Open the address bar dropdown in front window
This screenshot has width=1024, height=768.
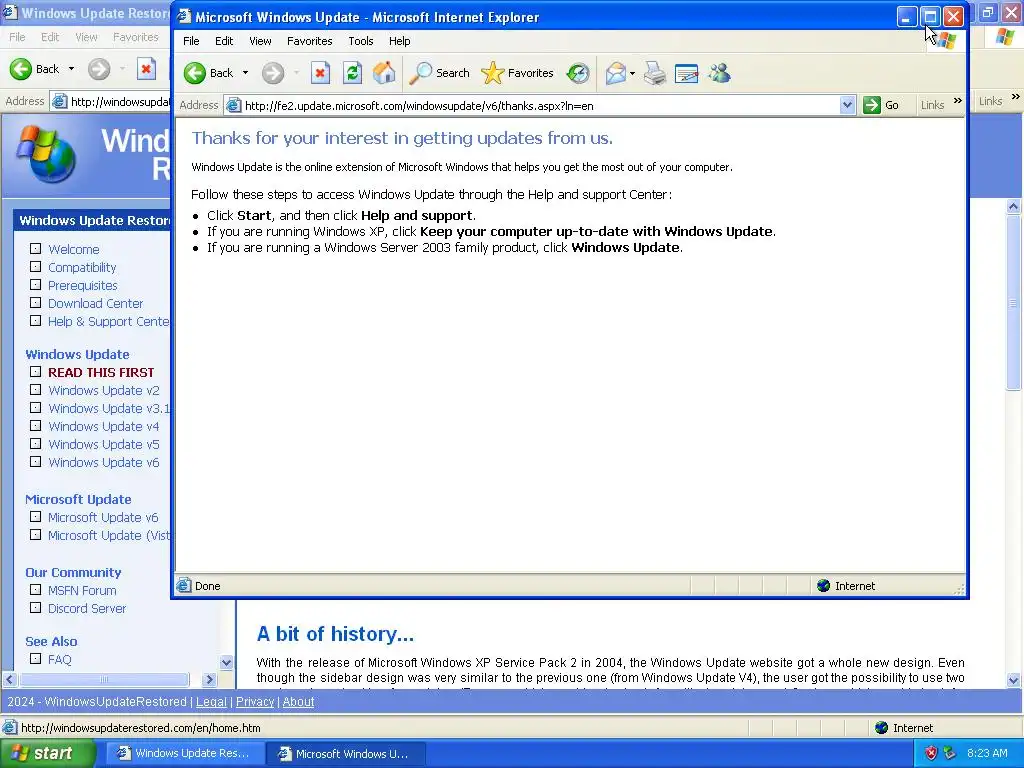[x=847, y=105]
